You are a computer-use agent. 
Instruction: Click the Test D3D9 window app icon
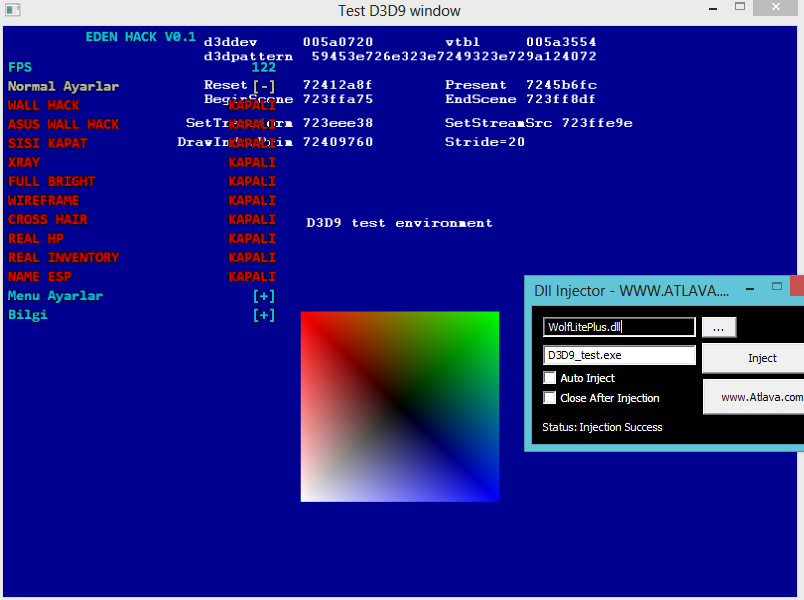[12, 10]
